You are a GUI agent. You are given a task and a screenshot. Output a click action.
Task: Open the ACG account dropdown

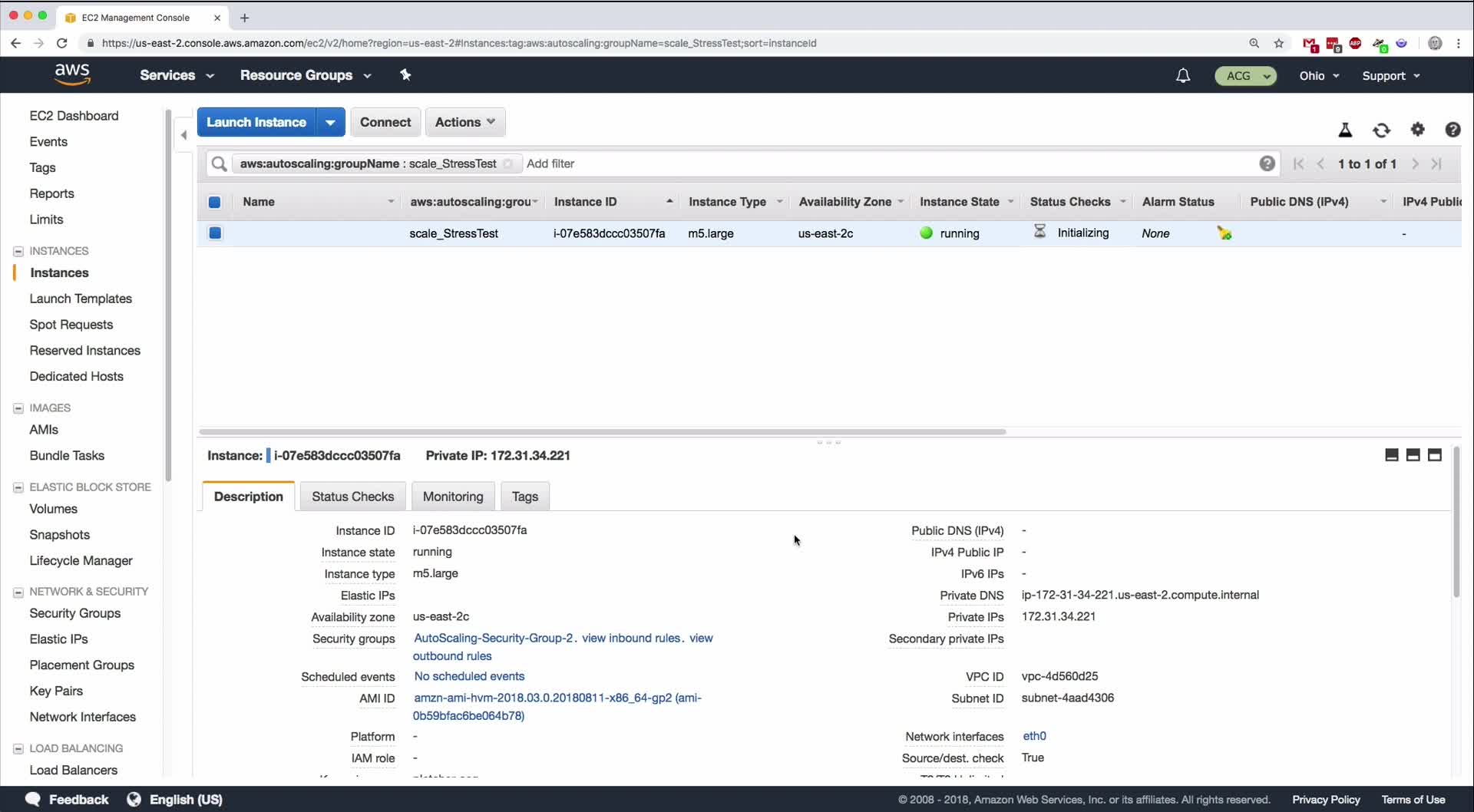(1245, 75)
